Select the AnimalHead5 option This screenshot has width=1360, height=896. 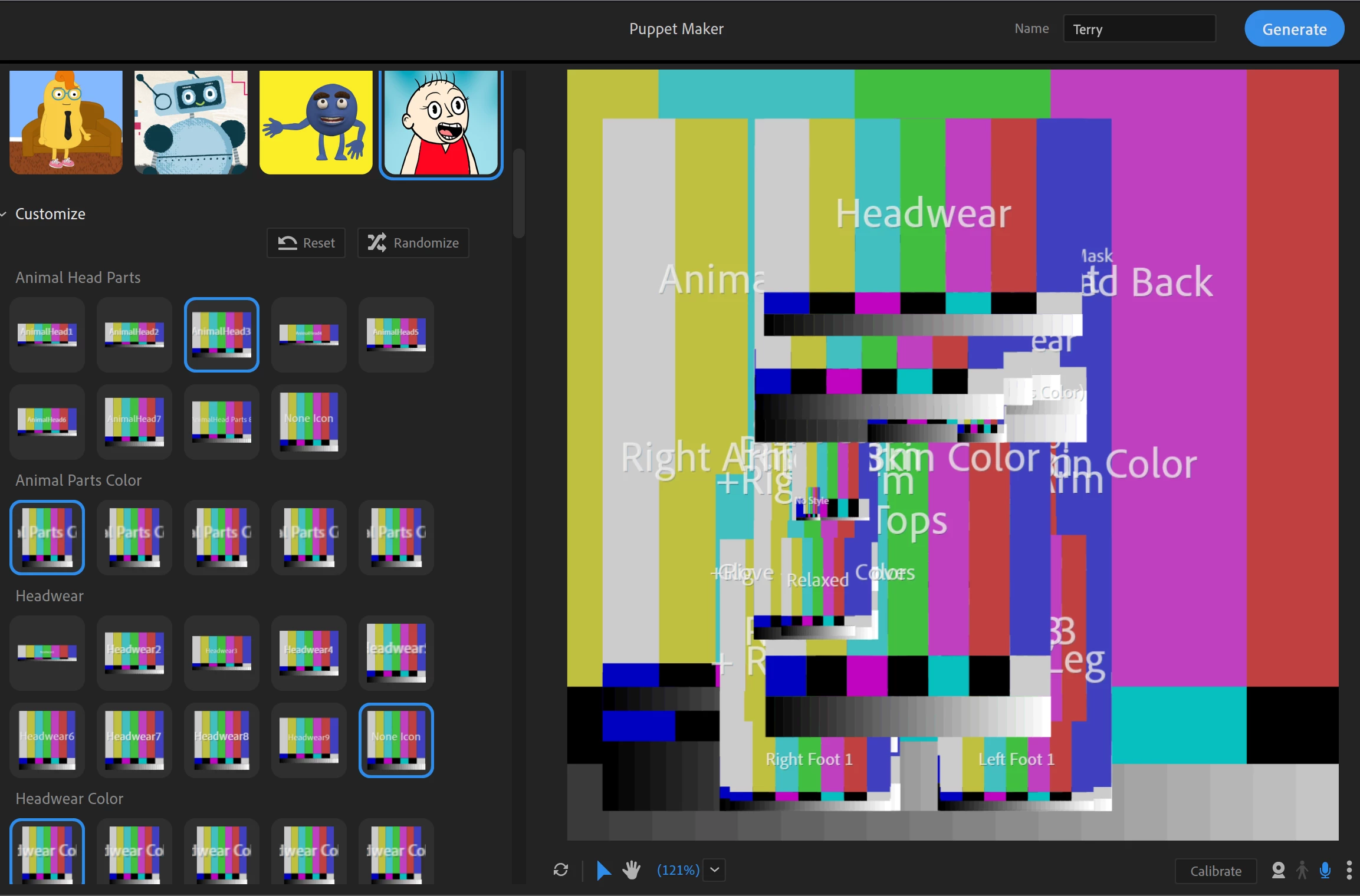coord(396,334)
